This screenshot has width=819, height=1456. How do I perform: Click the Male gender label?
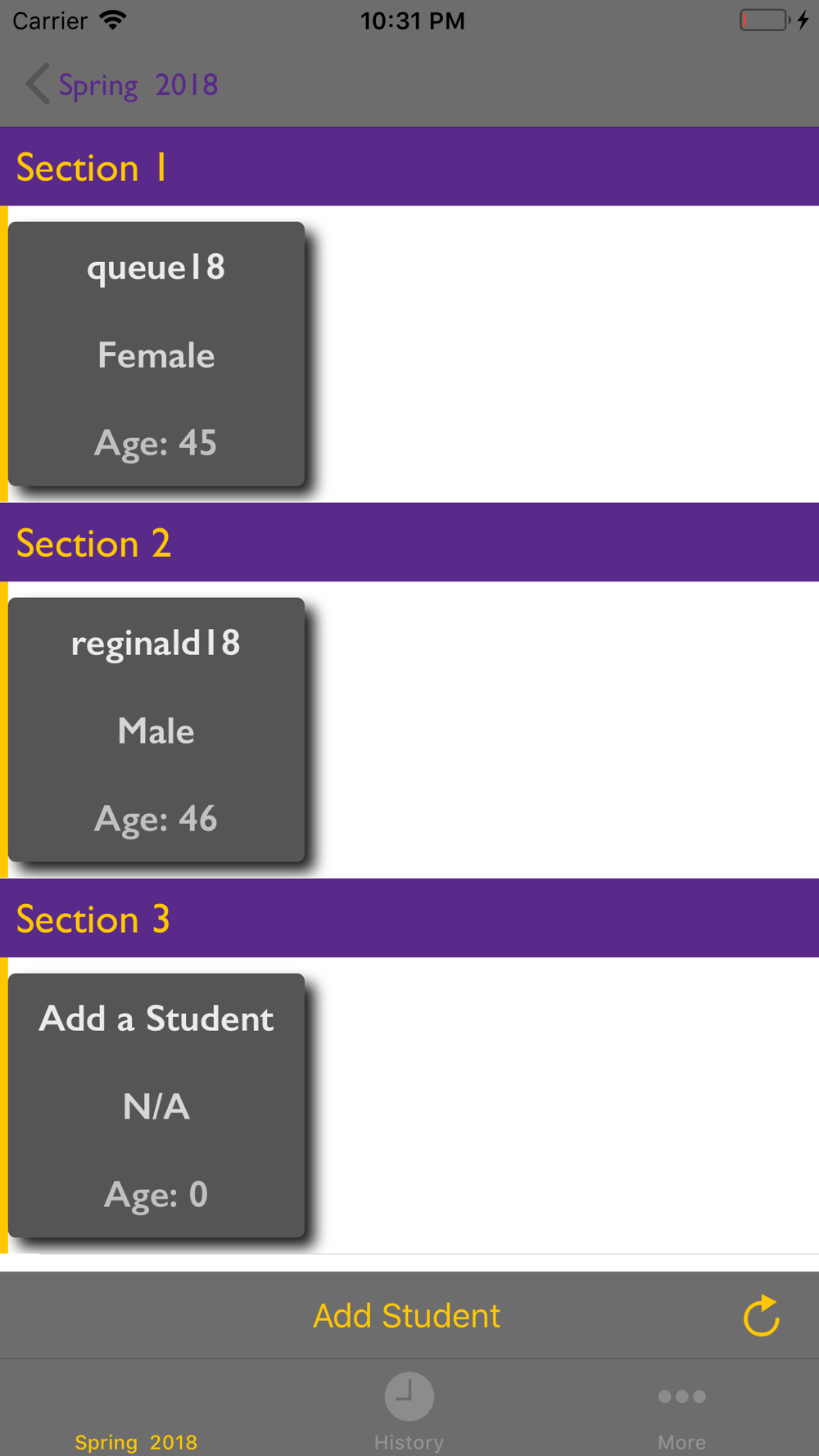coord(156,730)
